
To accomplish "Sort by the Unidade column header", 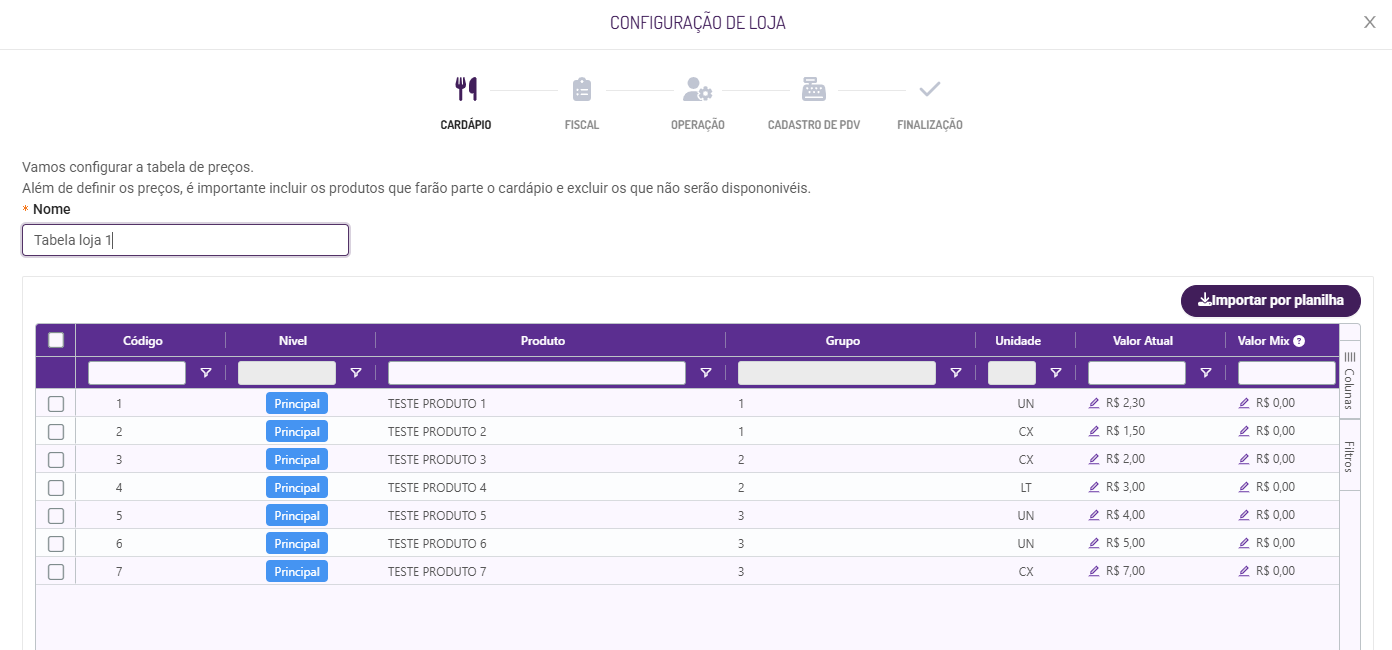I will [x=1018, y=341].
